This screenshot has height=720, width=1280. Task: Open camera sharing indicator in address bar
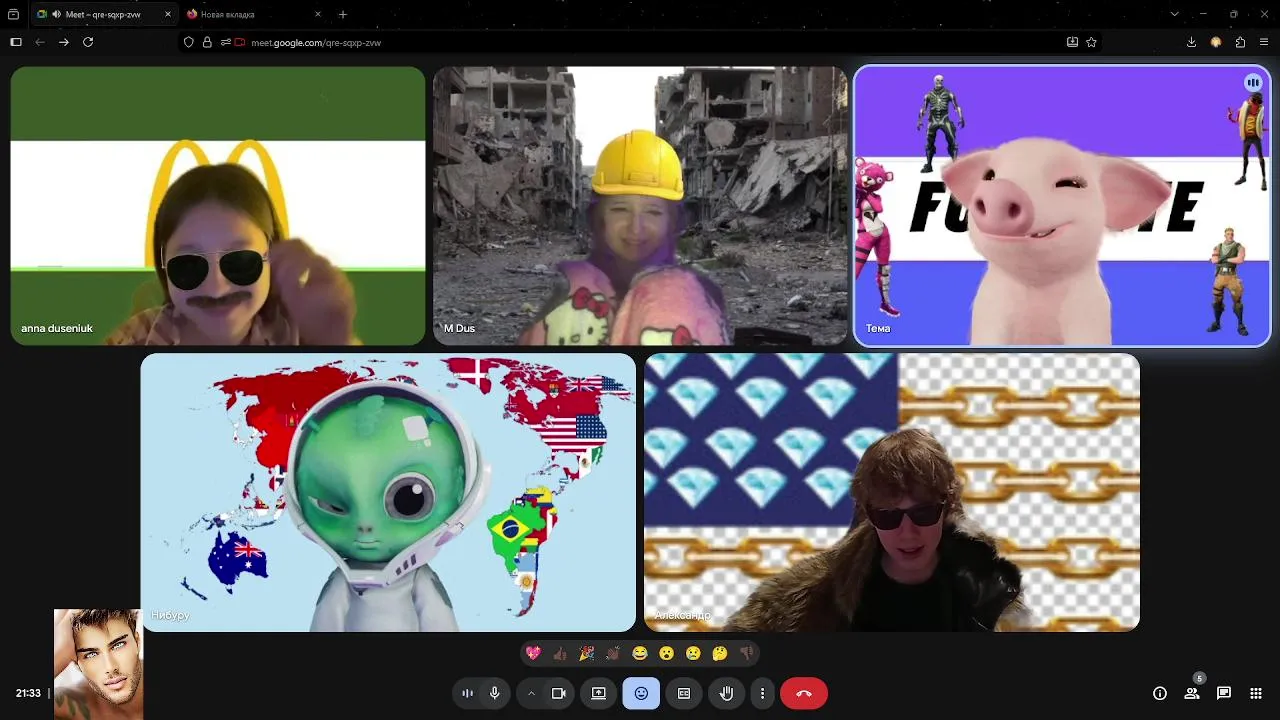[x=240, y=42]
